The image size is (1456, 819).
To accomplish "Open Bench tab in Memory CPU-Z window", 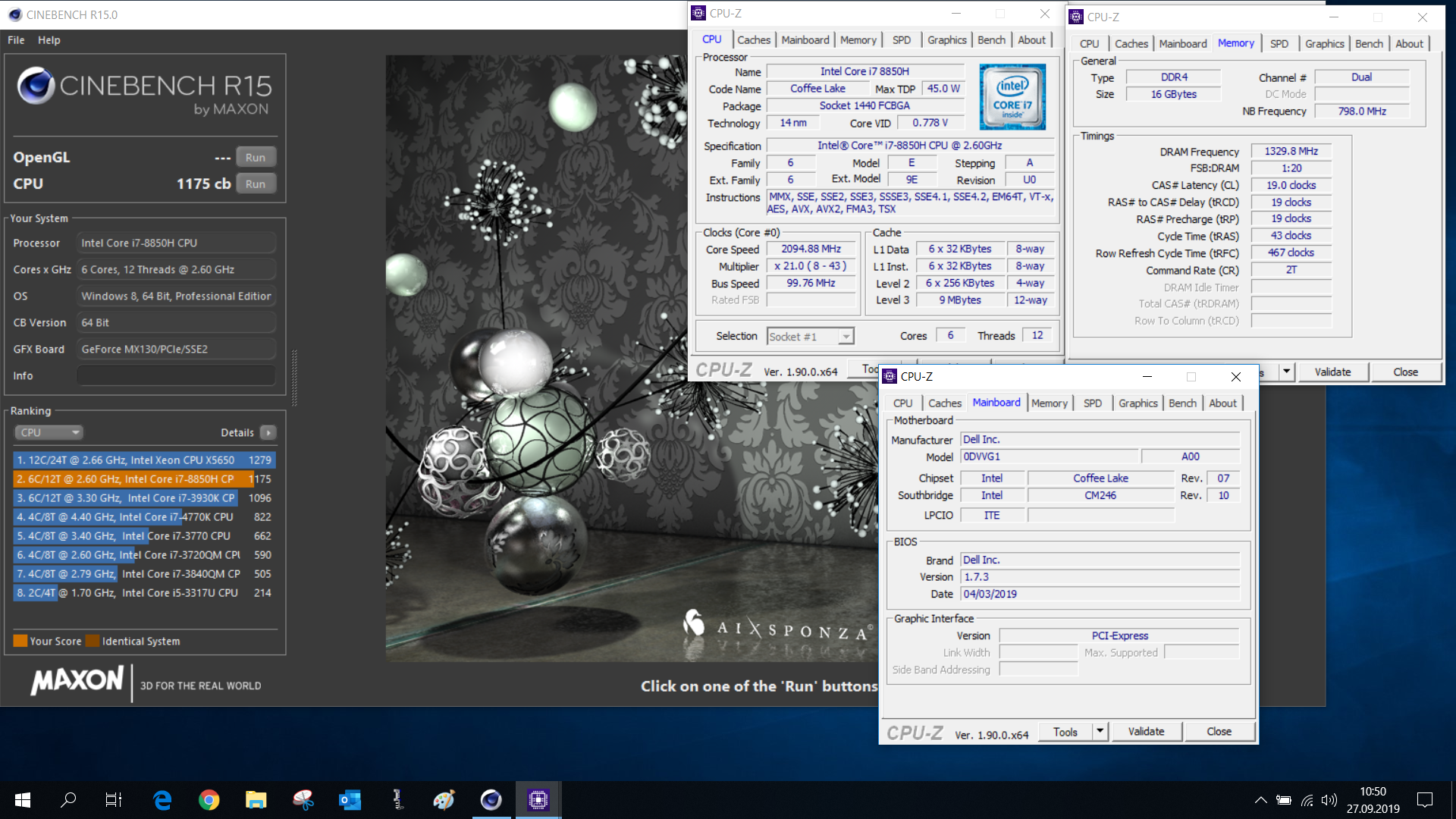I will click(x=1369, y=44).
